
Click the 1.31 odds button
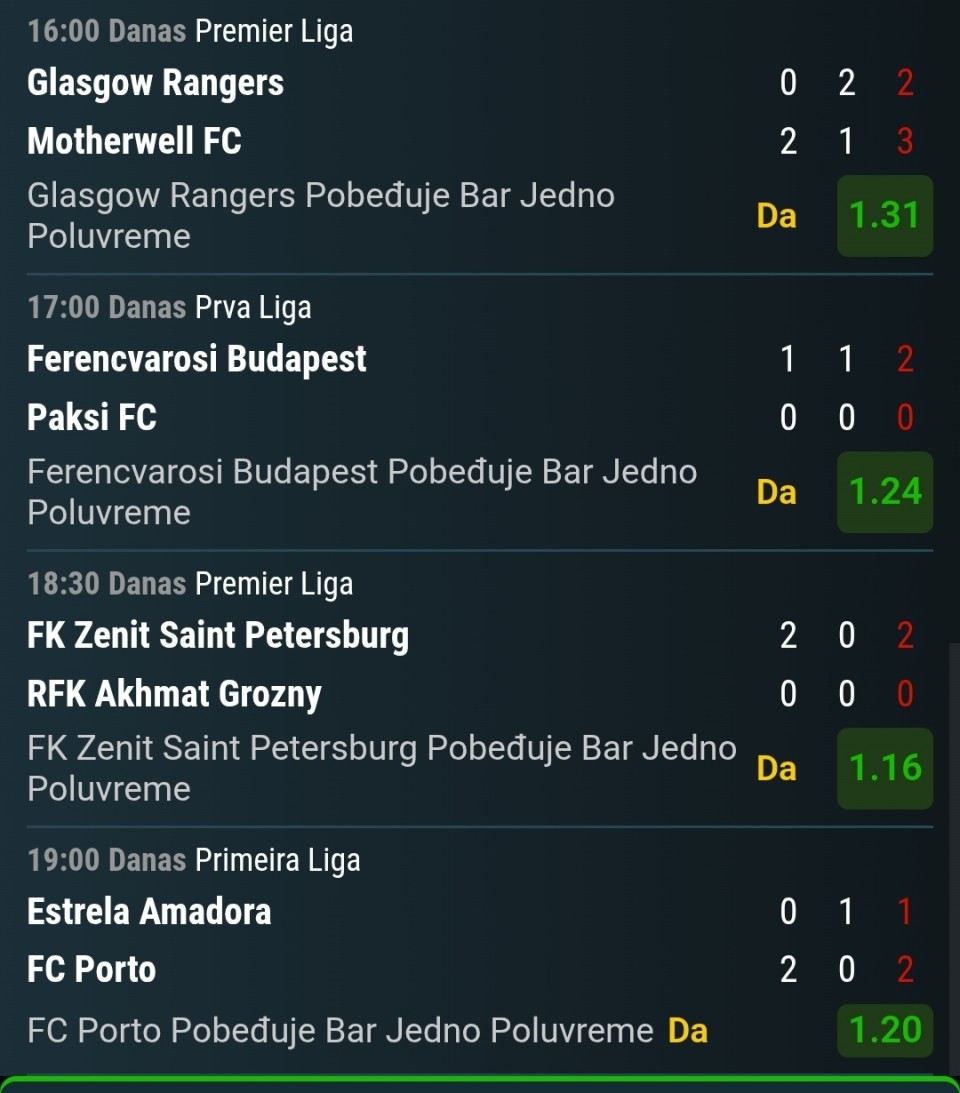tap(884, 215)
